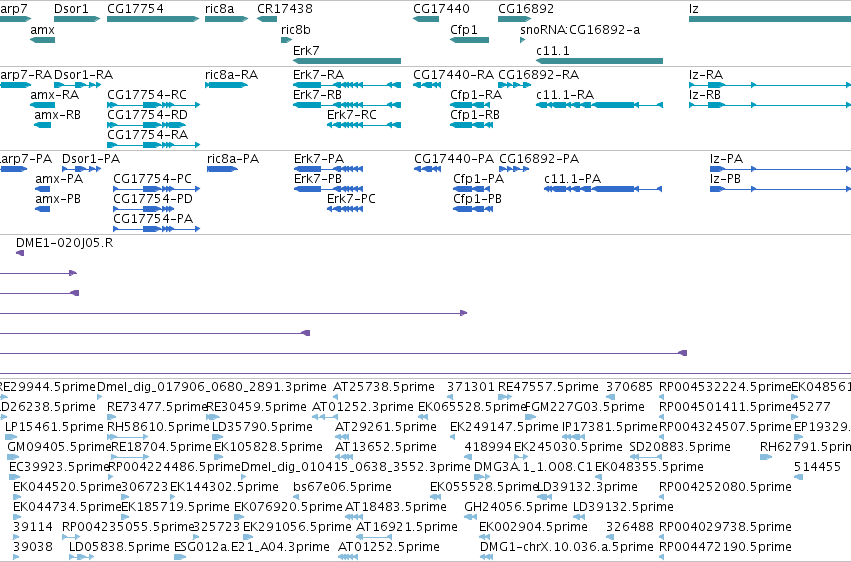Viewport: 851px width, 562px height.
Task: Click protein CG17754-PC
Action: pos(157,189)
